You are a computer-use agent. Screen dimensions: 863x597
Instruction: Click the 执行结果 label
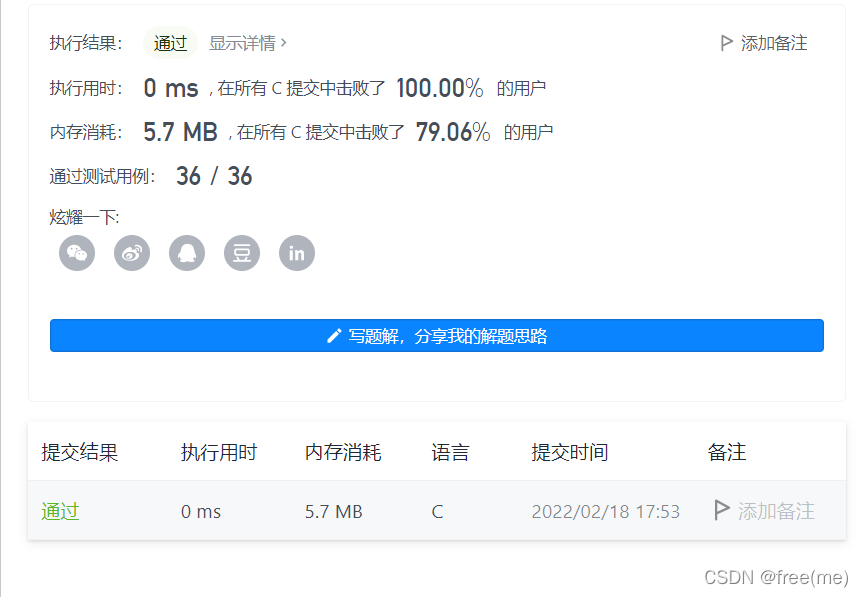85,43
